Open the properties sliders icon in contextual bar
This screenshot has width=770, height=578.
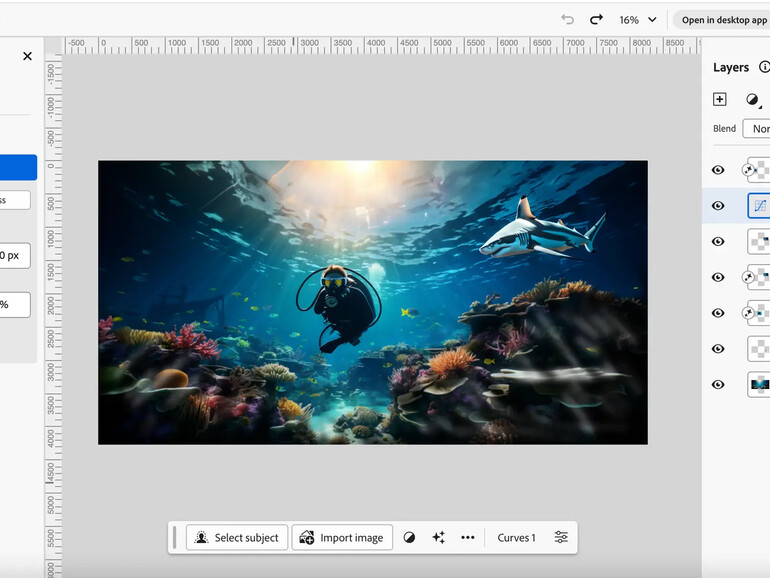[561, 537]
